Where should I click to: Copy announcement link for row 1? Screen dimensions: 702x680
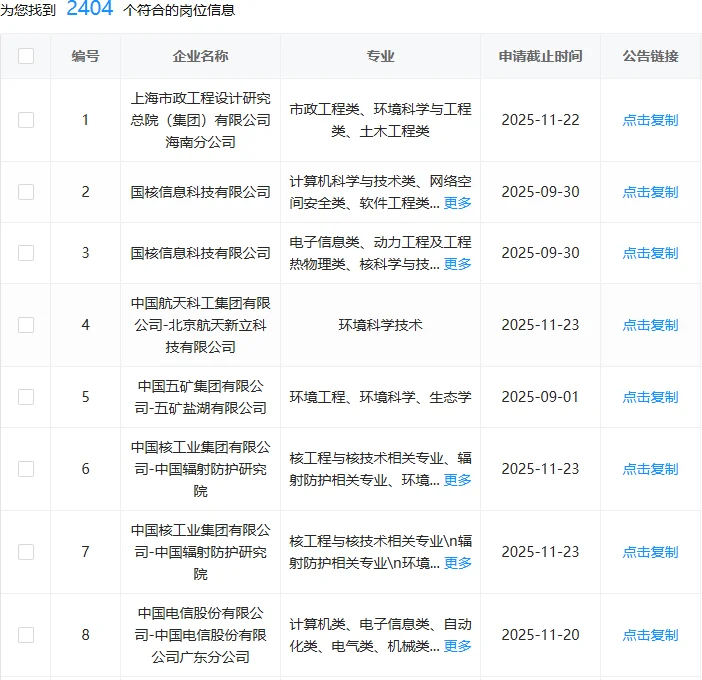coord(651,120)
